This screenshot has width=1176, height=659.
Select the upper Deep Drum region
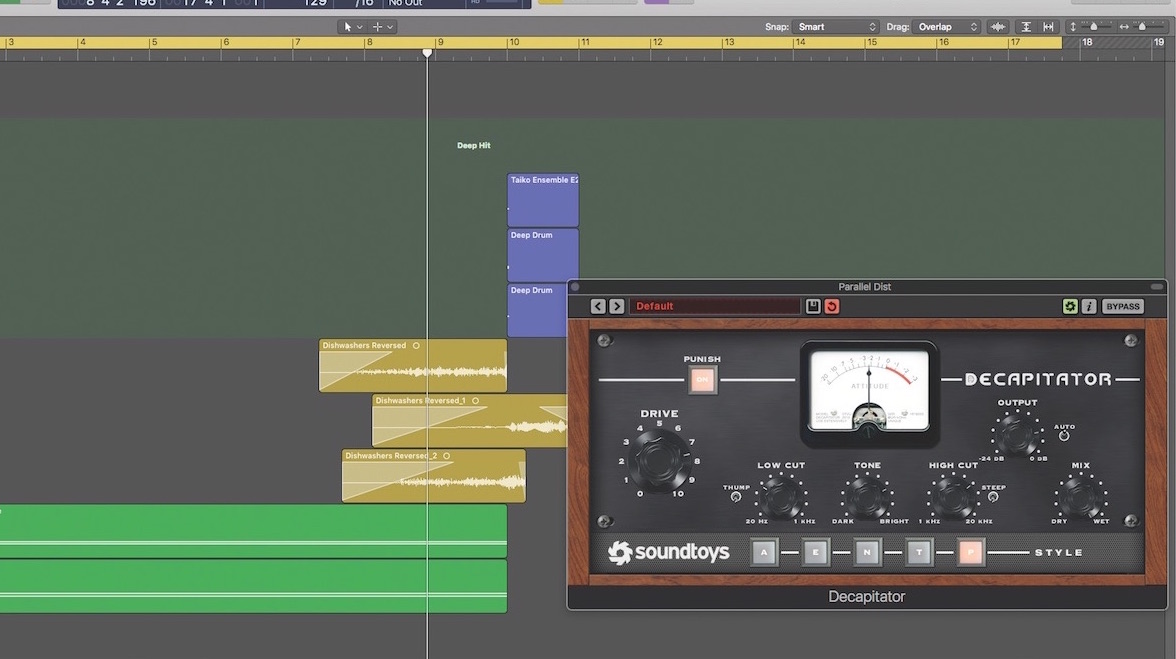coord(543,256)
